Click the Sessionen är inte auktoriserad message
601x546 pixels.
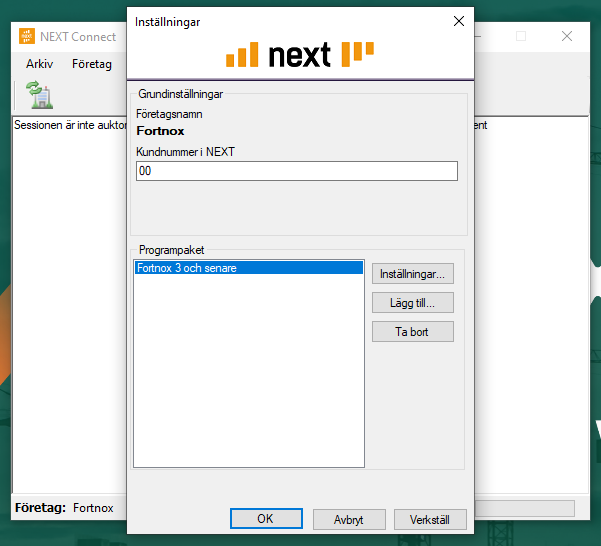(x=70, y=125)
